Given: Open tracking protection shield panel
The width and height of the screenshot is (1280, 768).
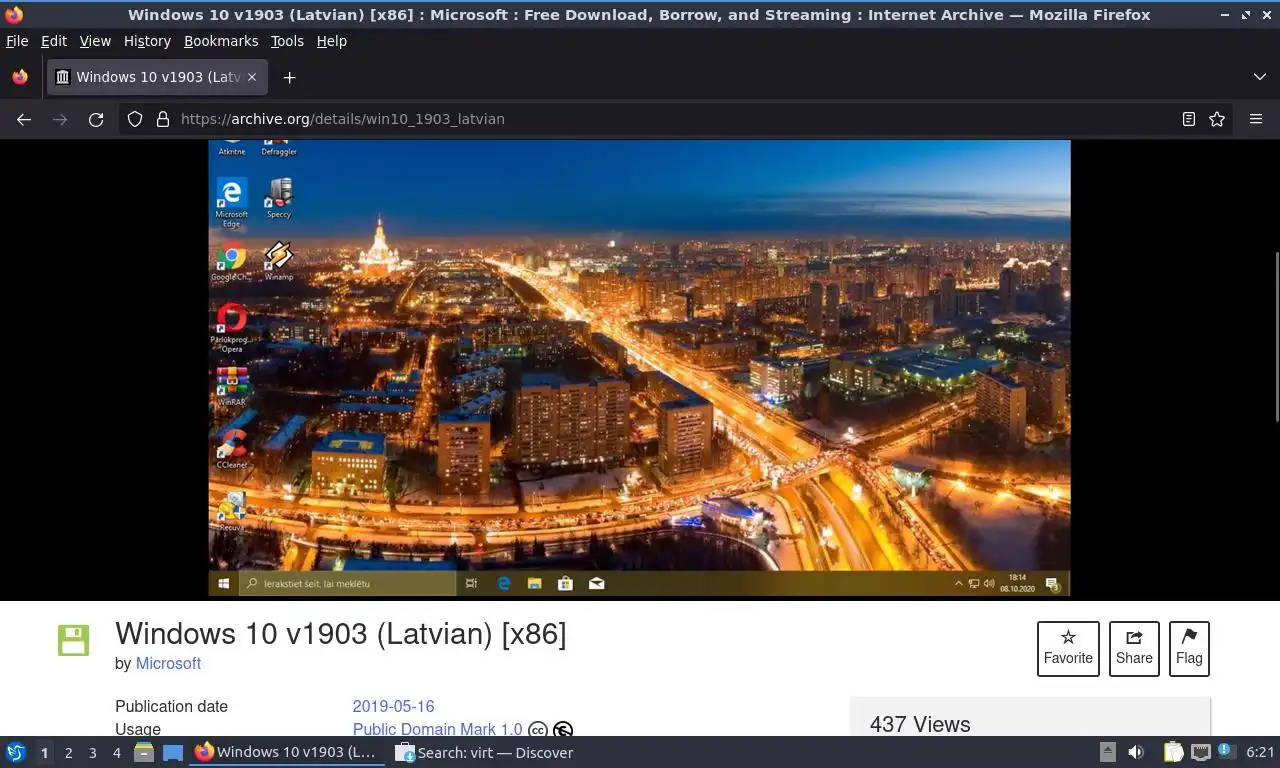Looking at the screenshot, I should pyautogui.click(x=135, y=119).
